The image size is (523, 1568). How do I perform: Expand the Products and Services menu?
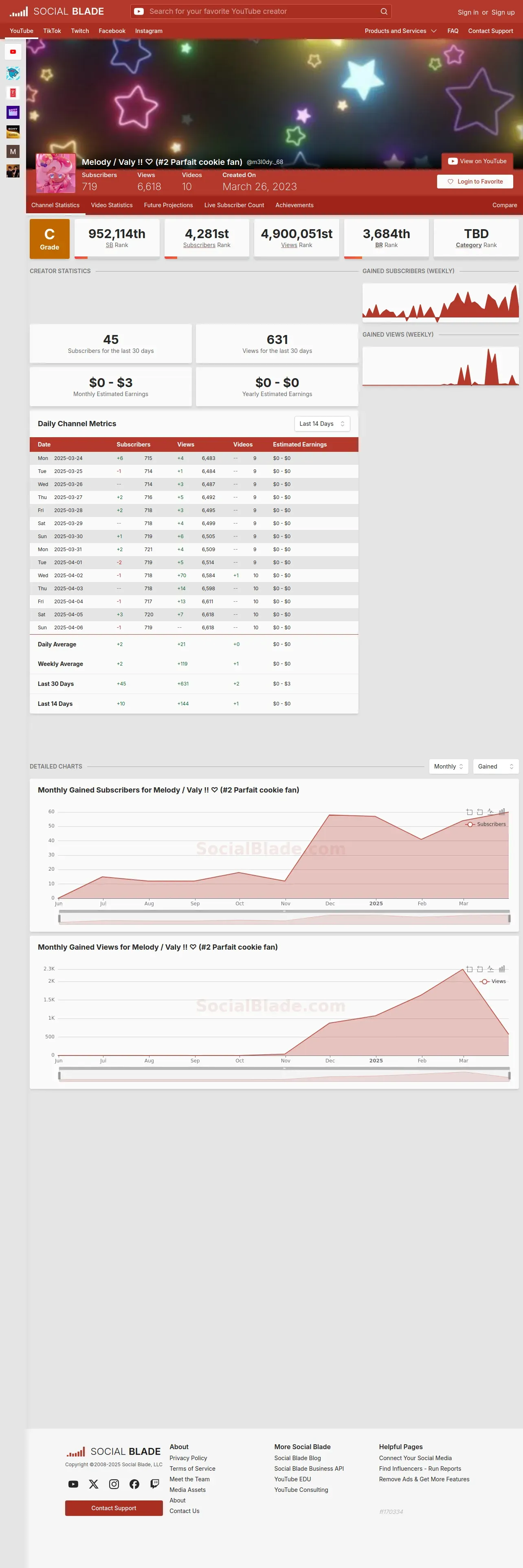click(401, 31)
